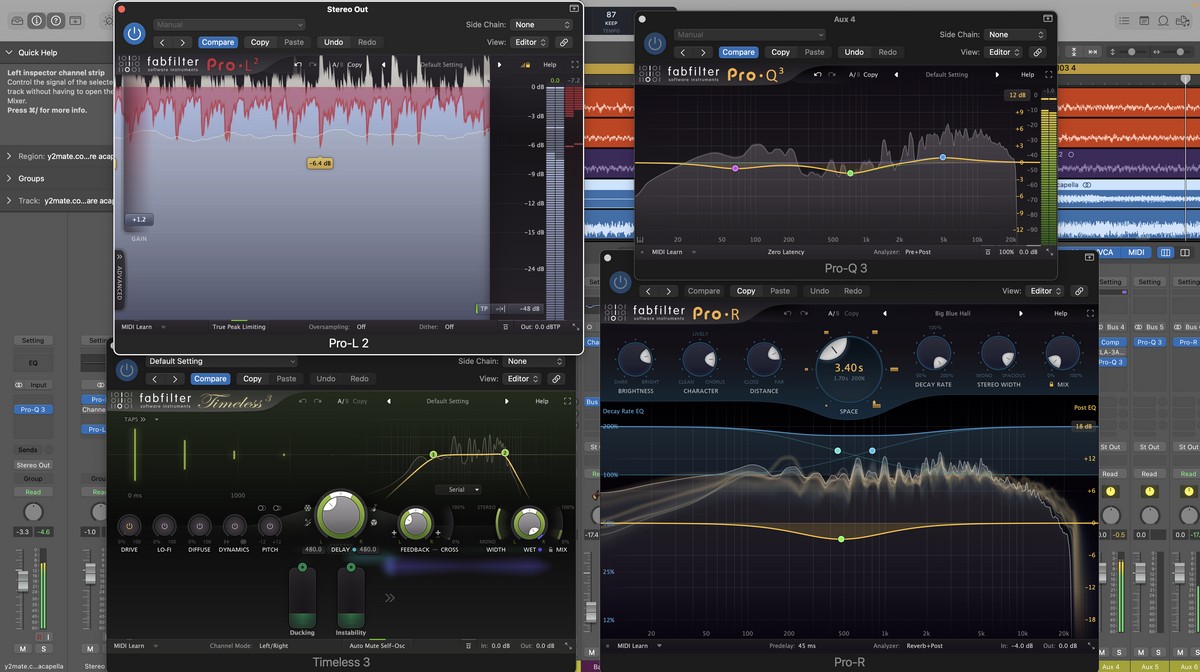The width and height of the screenshot is (1200, 672).
Task: Click the undo arrow in the Pro-L 2 interface
Action: 298,65
